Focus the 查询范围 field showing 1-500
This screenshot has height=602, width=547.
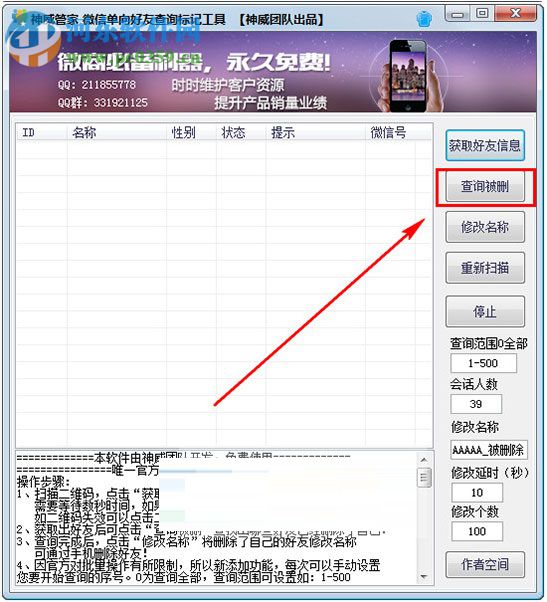[483, 363]
